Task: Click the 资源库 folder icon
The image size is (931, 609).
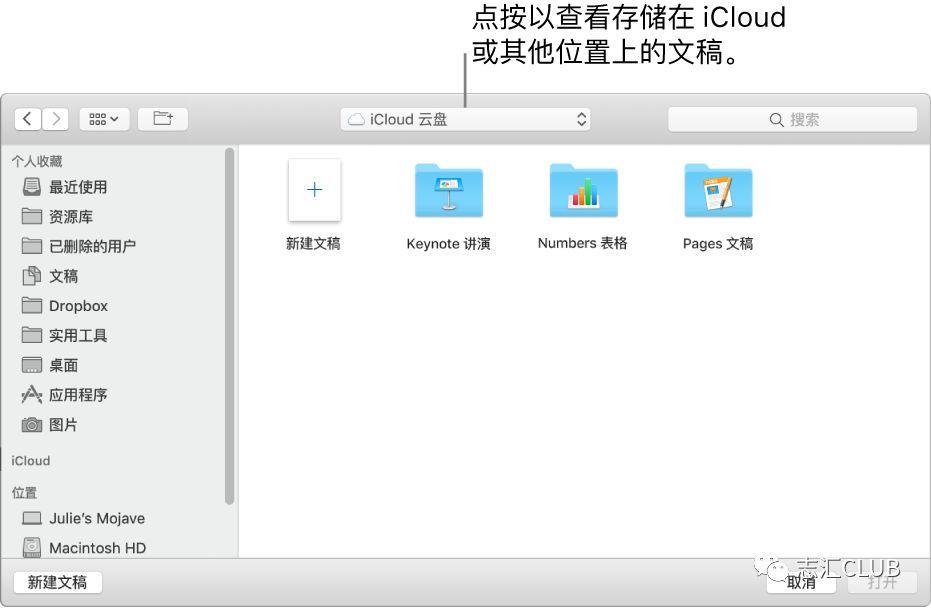Action: click(31, 216)
